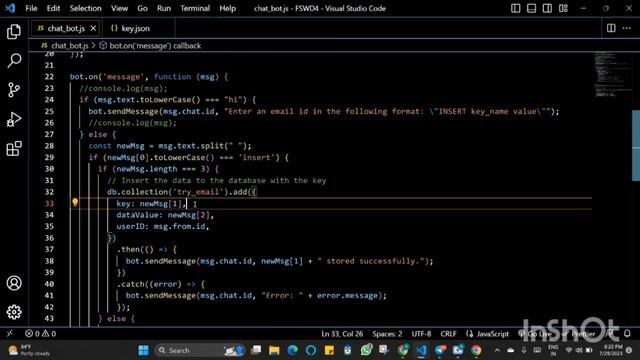The width and height of the screenshot is (640, 360).
Task: Change indentation via Spaces: 2
Action: pos(387,333)
